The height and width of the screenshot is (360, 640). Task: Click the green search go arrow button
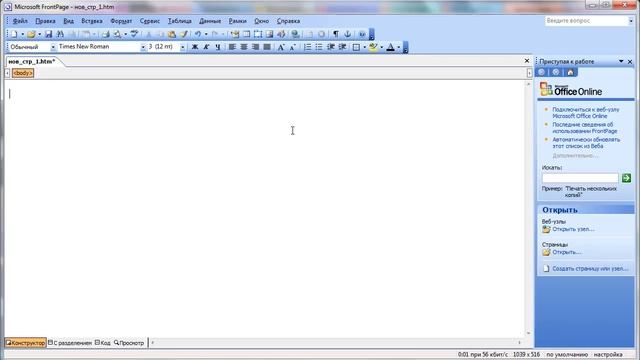pyautogui.click(x=626, y=178)
